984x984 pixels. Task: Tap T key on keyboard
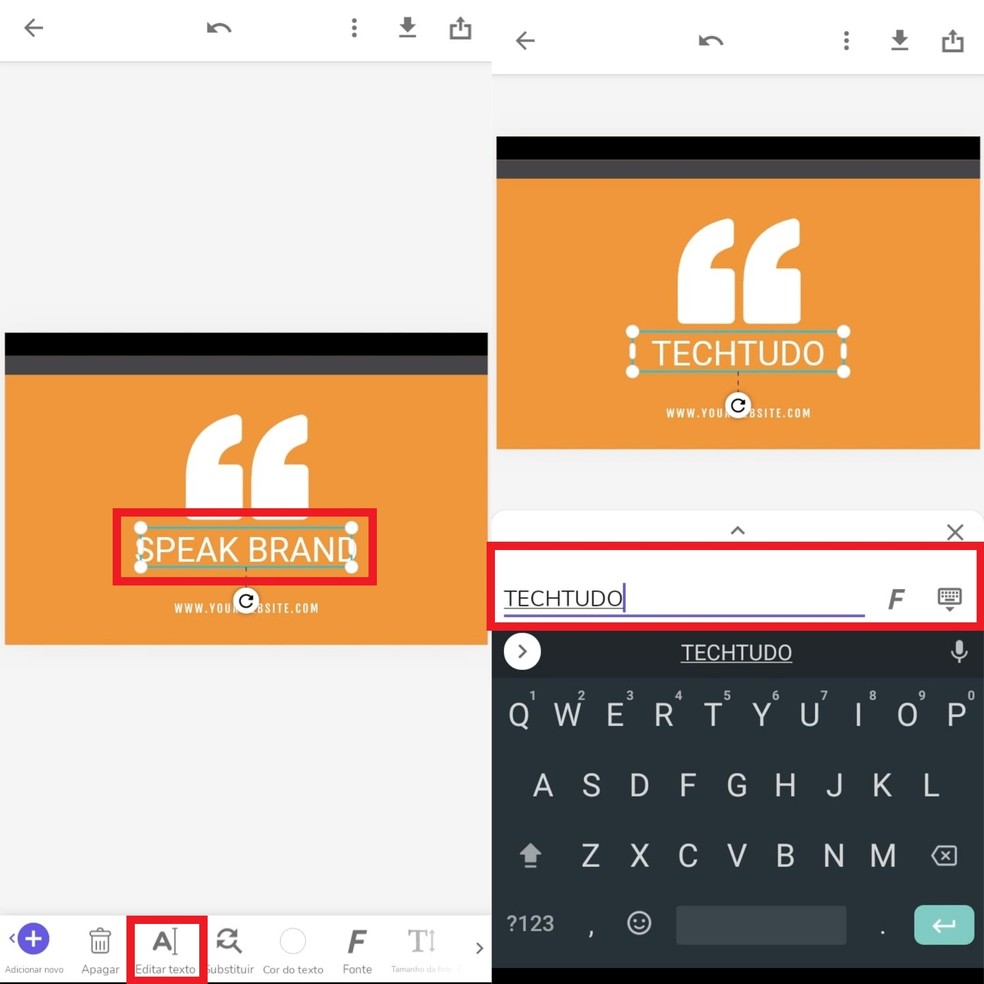click(x=713, y=714)
